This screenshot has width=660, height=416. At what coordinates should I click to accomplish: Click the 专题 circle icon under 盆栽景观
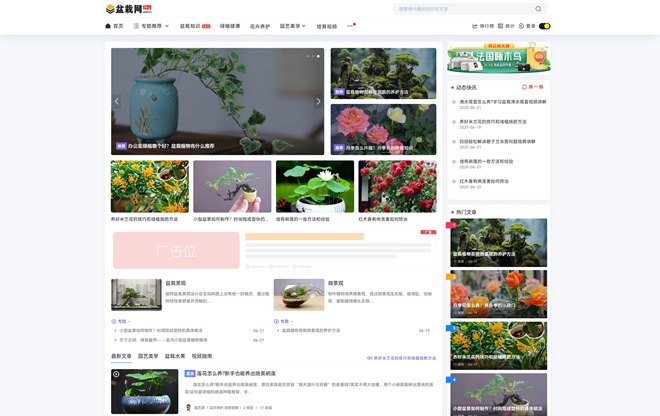114,321
